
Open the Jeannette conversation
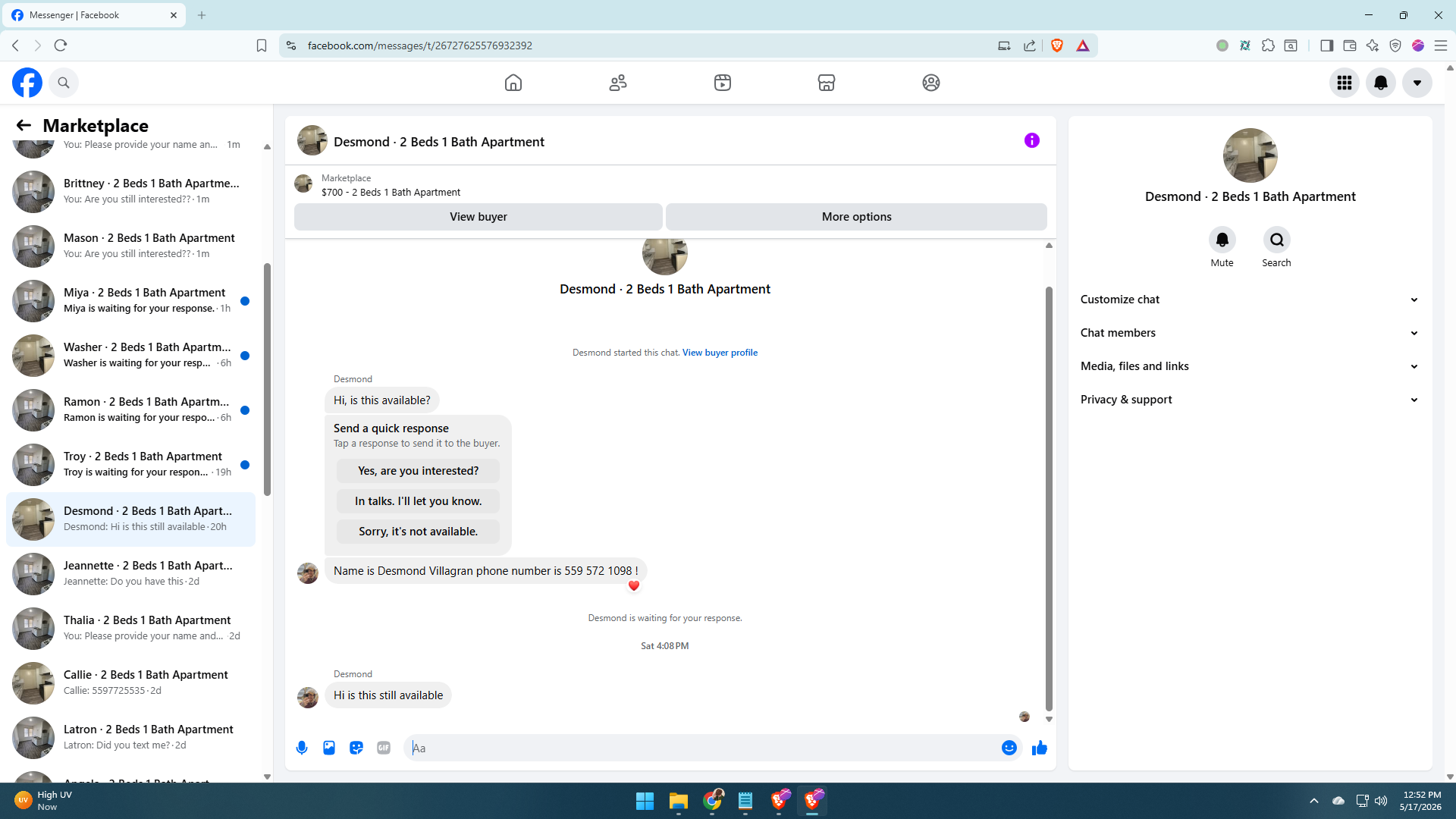pos(130,573)
